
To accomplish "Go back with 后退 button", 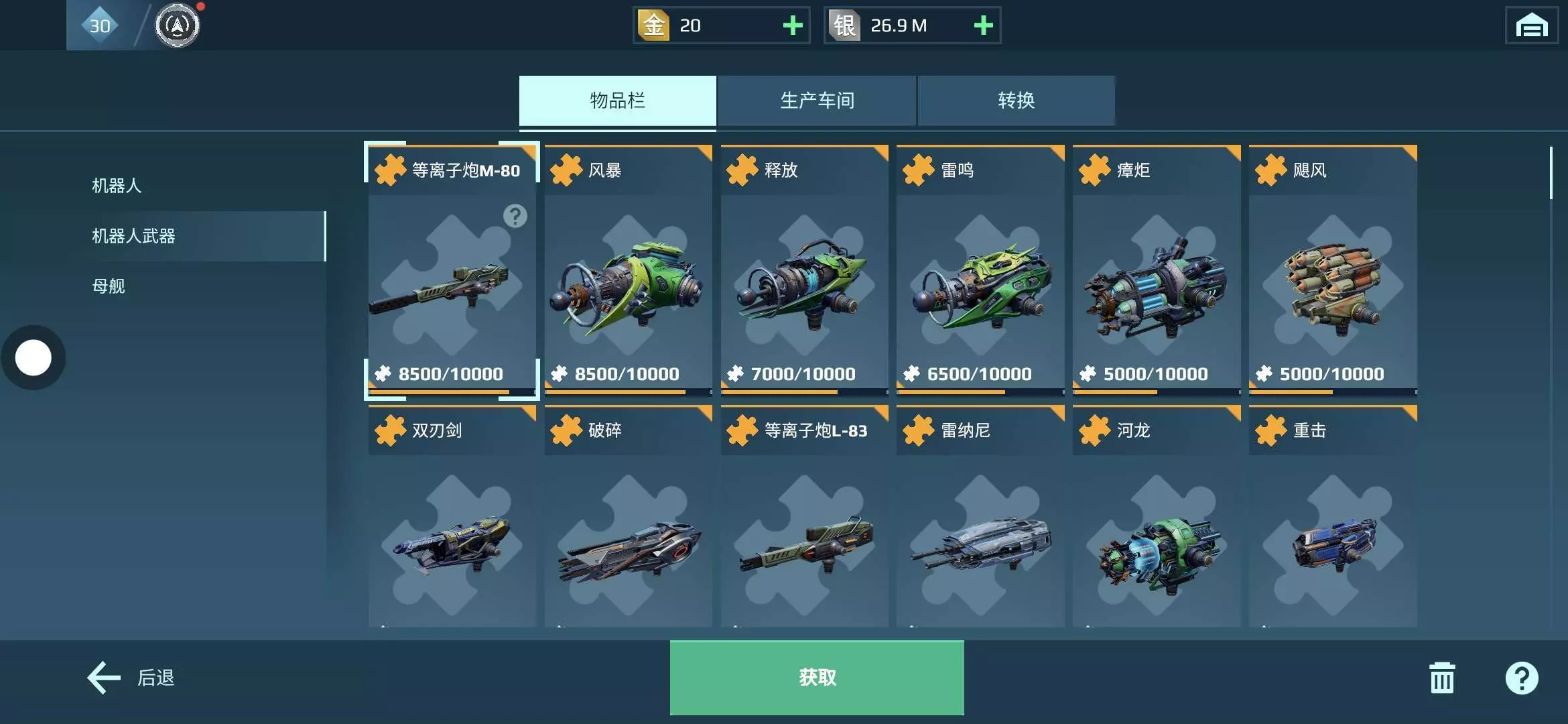I will pyautogui.click(x=132, y=678).
